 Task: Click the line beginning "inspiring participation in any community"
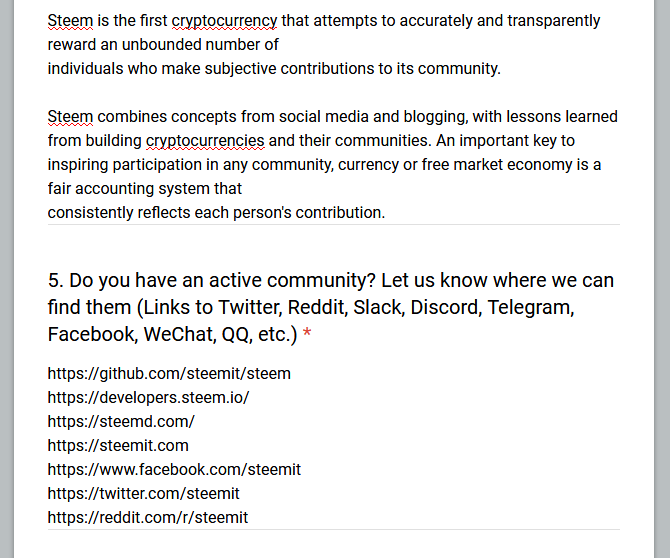click(x=324, y=164)
